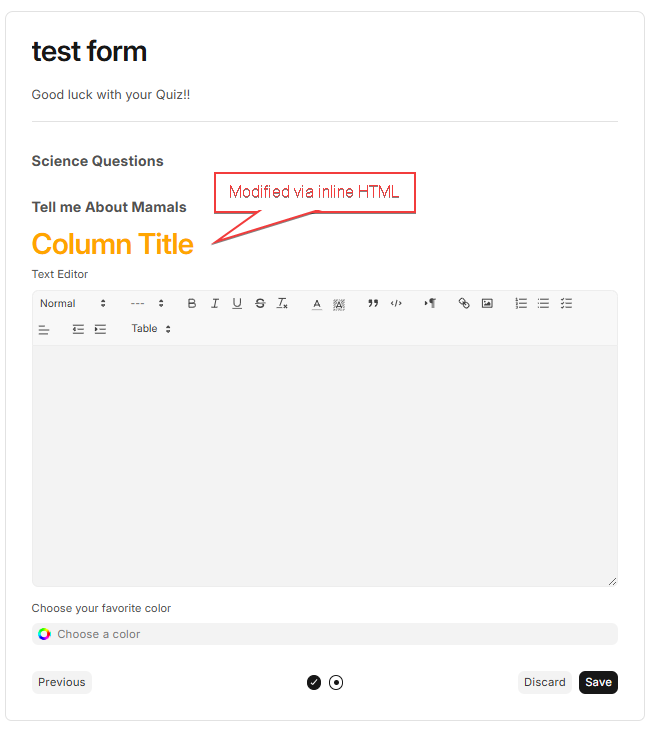Insert a hyperlink
Image resolution: width=651 pixels, height=729 pixels.
point(464,304)
